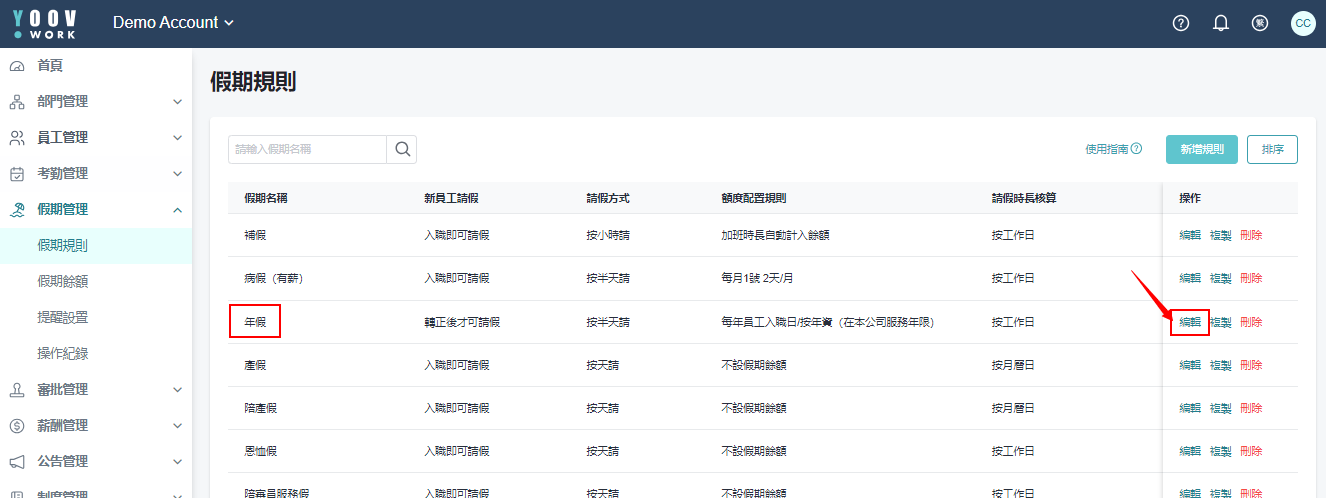This screenshot has width=1326, height=498.
Task: Open the 假期餘額 submenu item
Action: tap(62, 282)
